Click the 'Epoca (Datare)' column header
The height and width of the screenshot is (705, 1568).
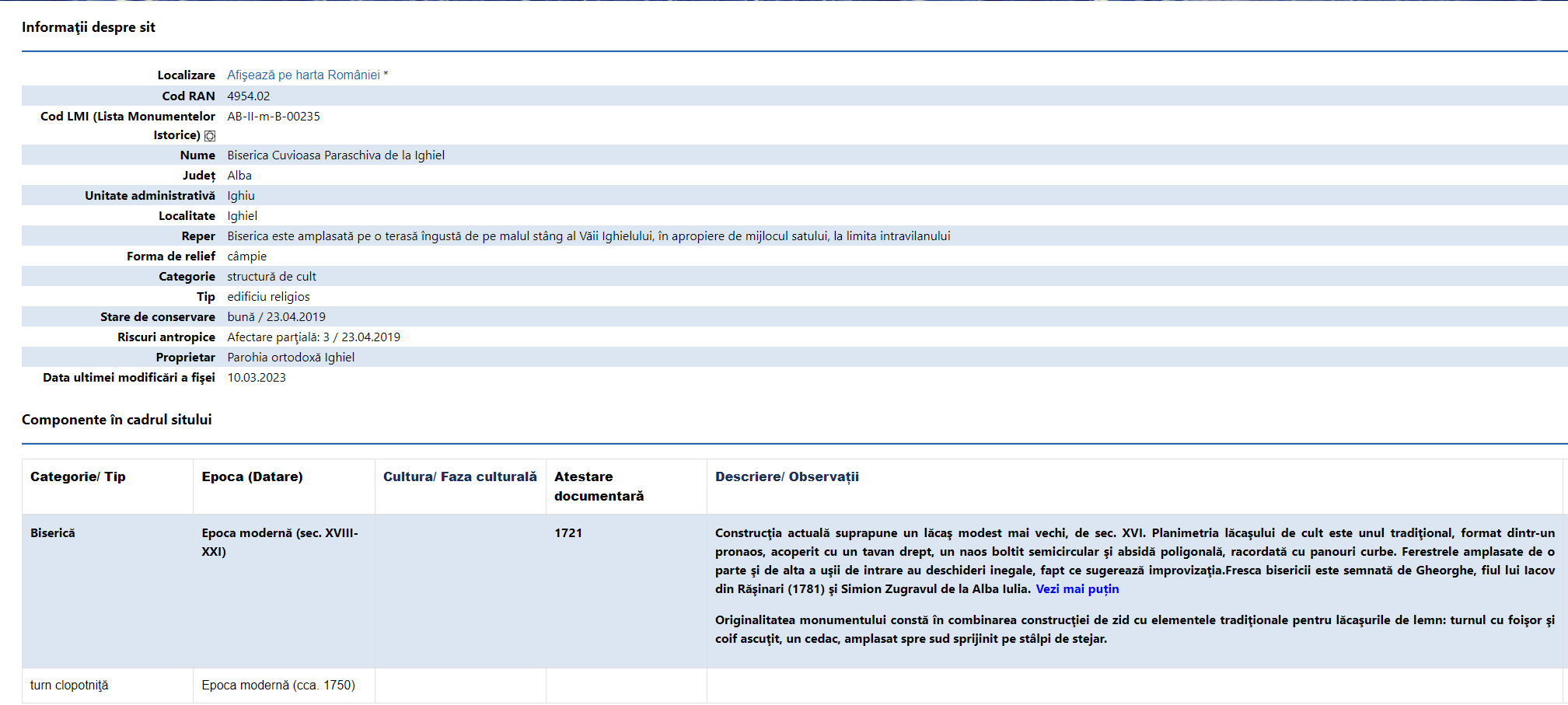(252, 477)
